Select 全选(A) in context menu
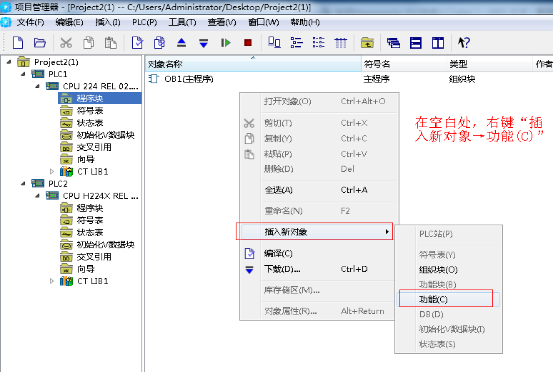This screenshot has height=372, width=554. (x=319, y=190)
